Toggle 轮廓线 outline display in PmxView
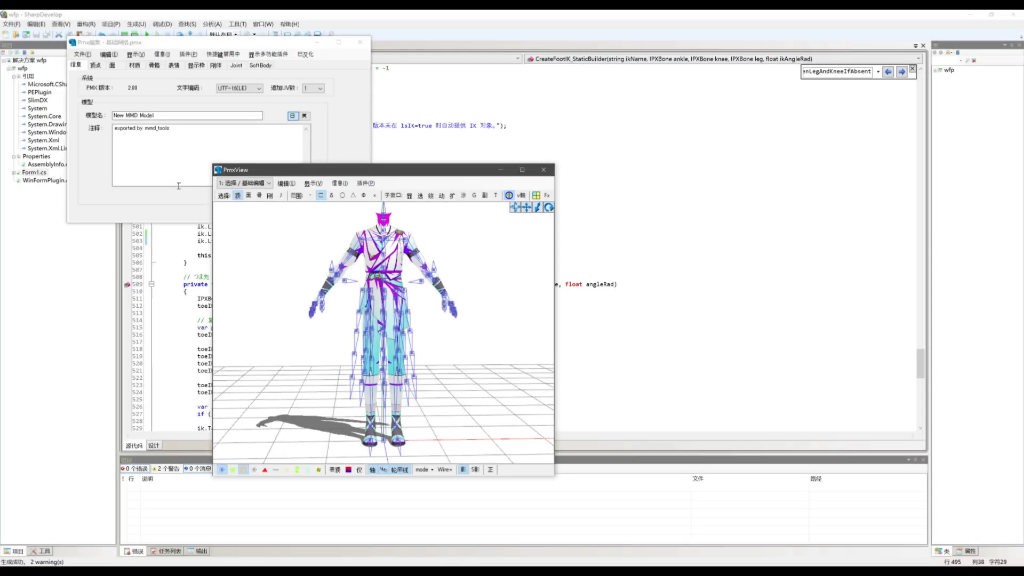This screenshot has height=576, width=1024. [400, 470]
